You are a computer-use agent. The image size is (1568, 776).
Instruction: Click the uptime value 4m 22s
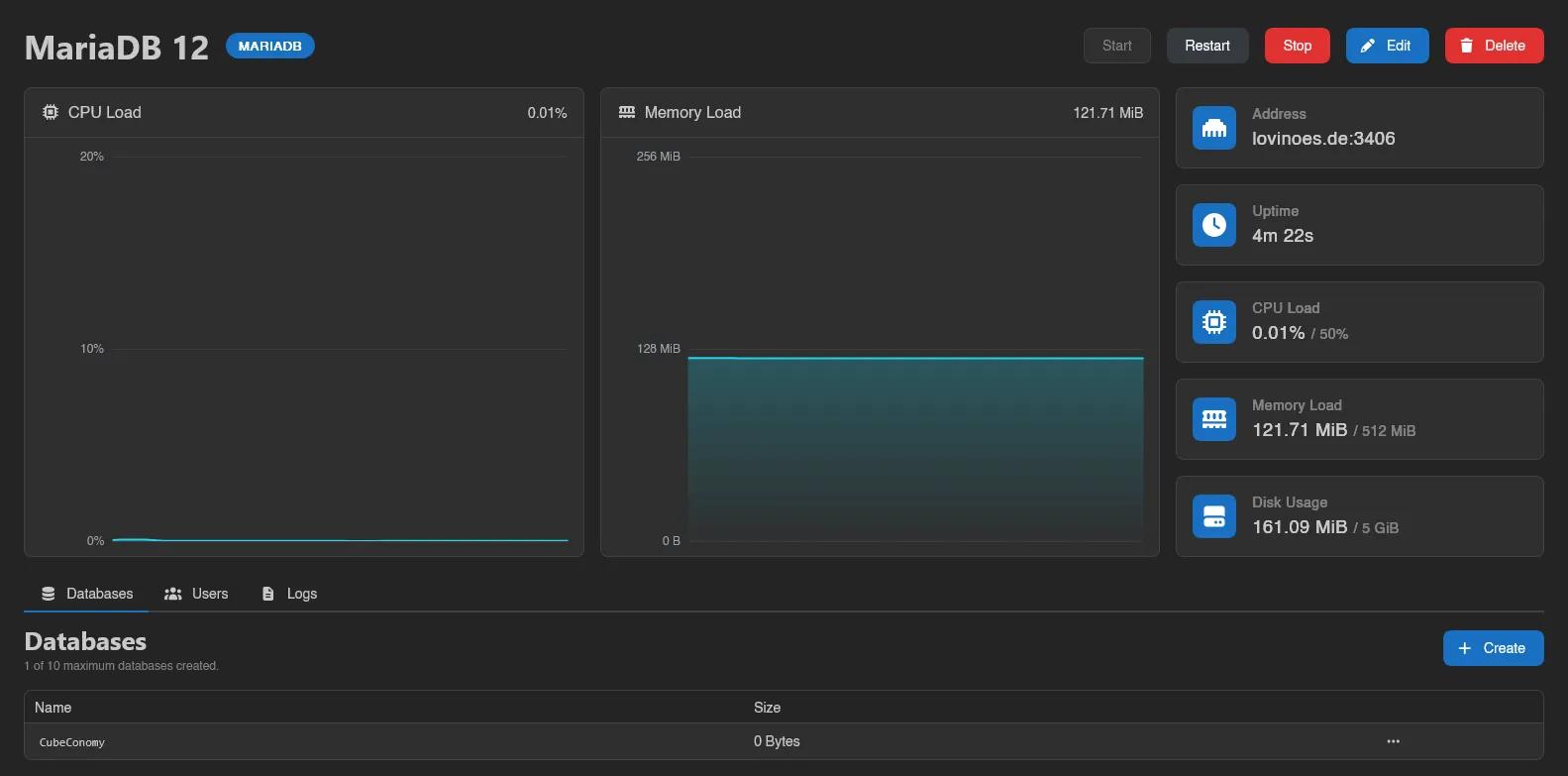click(x=1283, y=236)
